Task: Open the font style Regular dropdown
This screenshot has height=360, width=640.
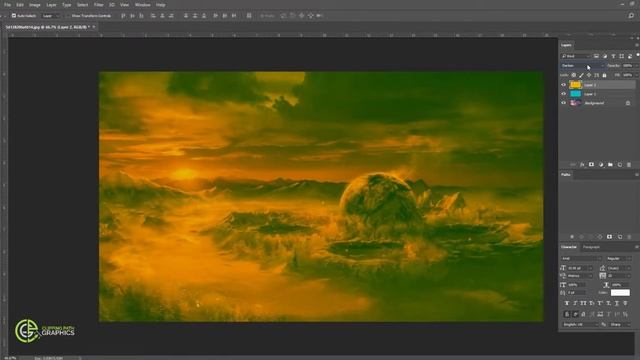Action: pyautogui.click(x=618, y=258)
